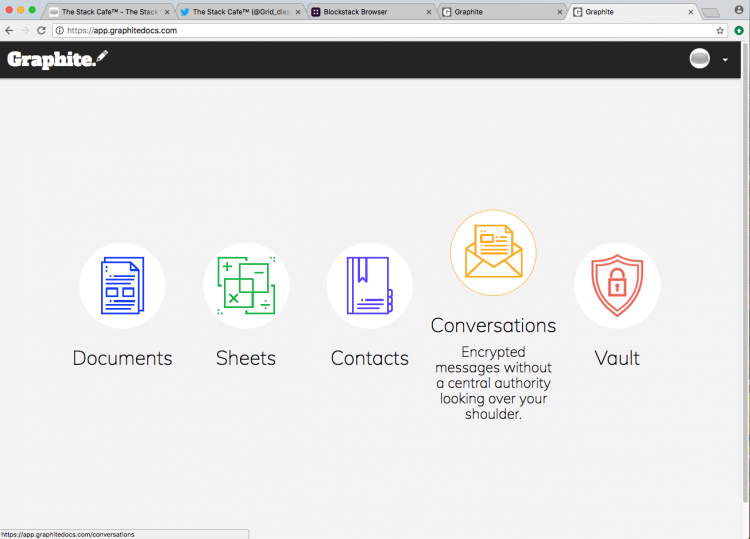Click the address bar URL
Image resolution: width=750 pixels, height=539 pixels.
pos(122,31)
